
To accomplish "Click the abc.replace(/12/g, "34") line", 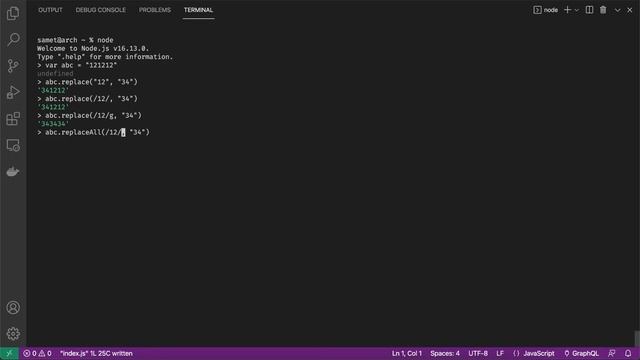I will click(89, 116).
